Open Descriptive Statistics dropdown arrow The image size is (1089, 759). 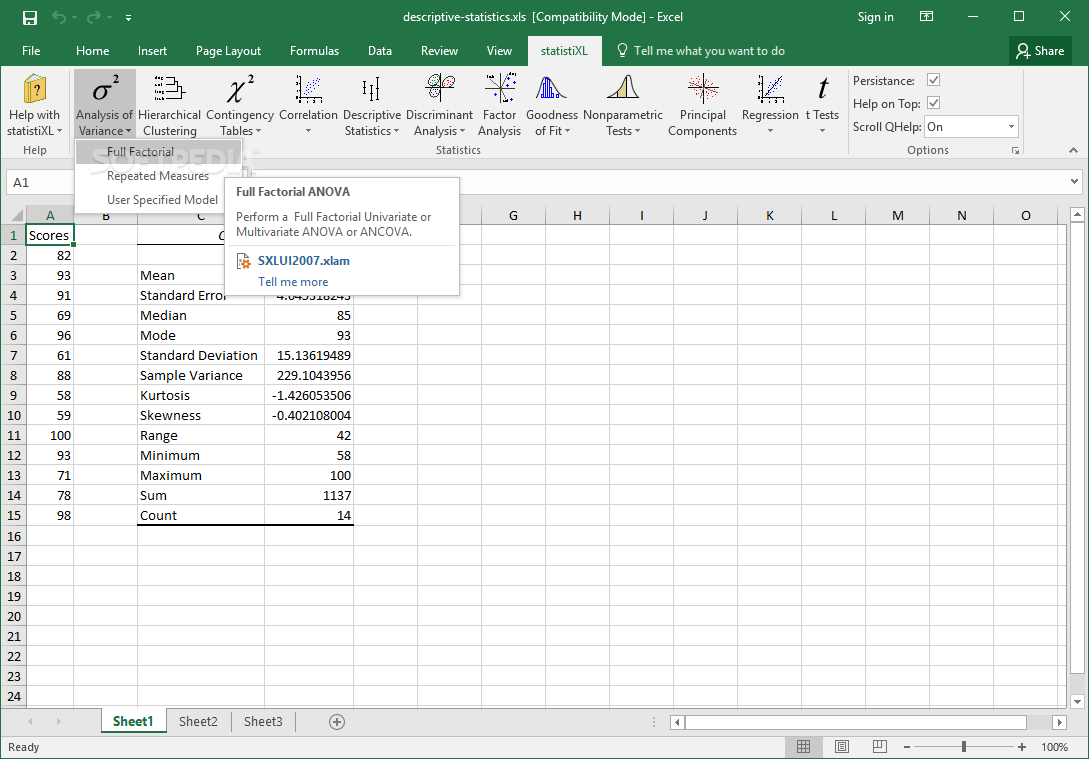point(396,131)
